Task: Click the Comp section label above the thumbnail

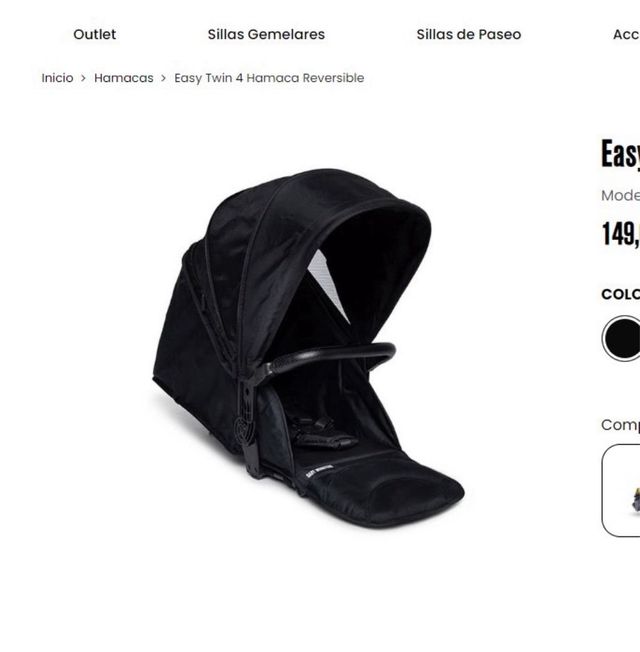Action: [x=620, y=425]
